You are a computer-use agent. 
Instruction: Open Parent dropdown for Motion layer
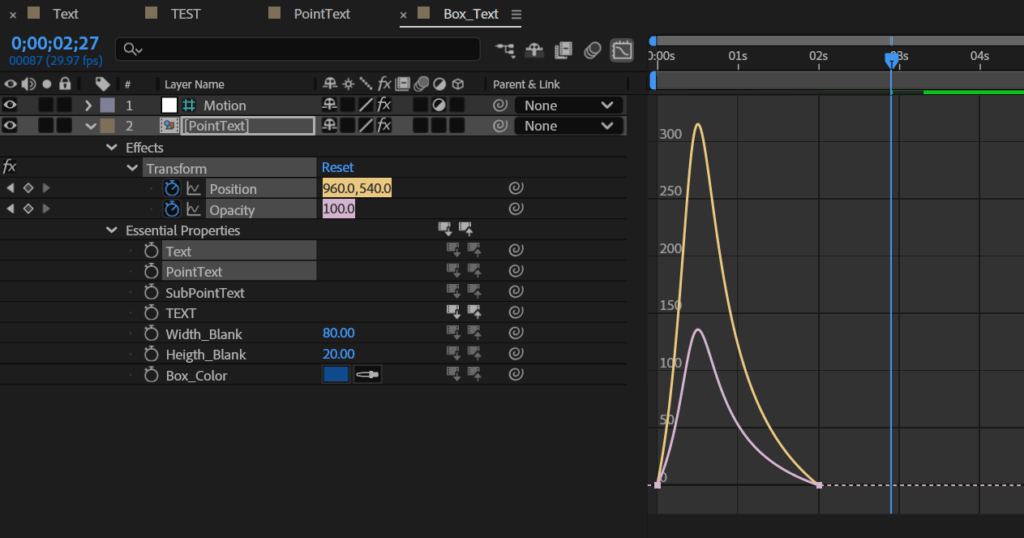pos(569,105)
